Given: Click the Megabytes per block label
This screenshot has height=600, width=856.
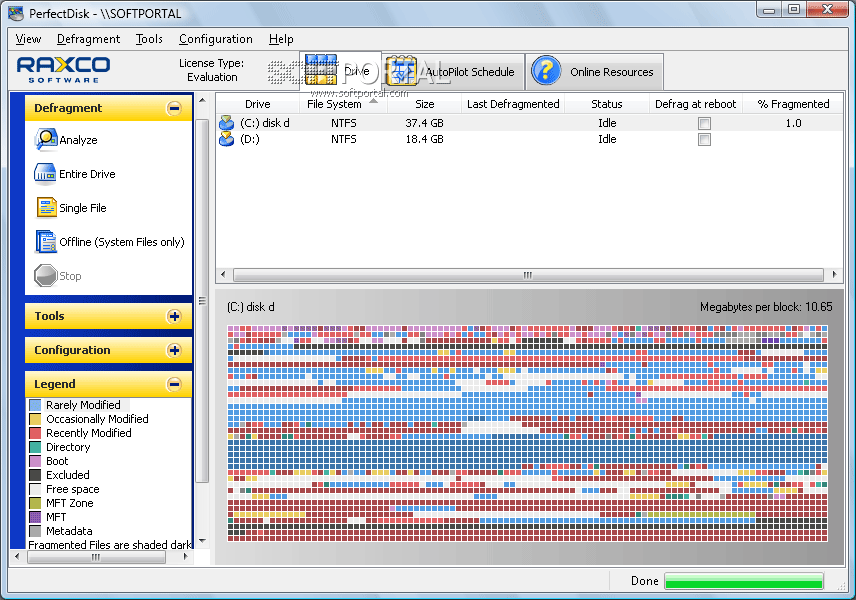Looking at the screenshot, I should click(766, 307).
